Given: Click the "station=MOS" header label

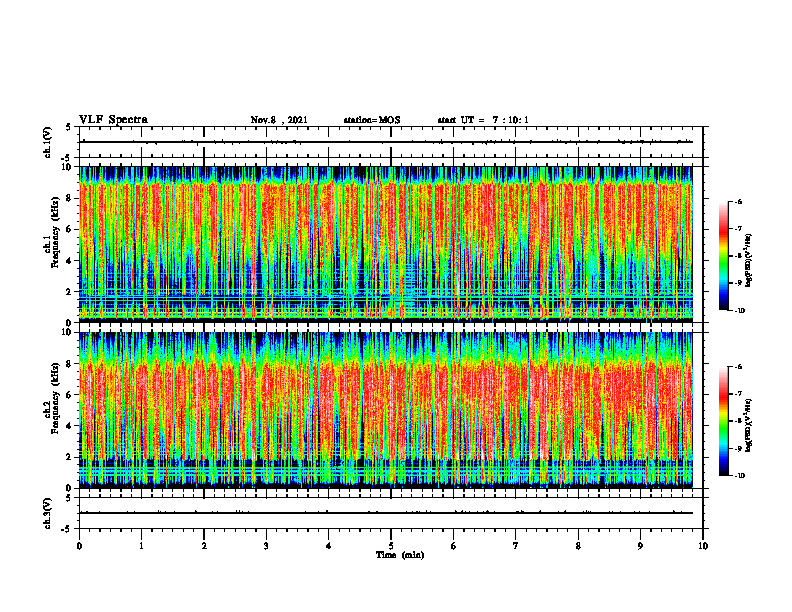Looking at the screenshot, I should [x=372, y=120].
